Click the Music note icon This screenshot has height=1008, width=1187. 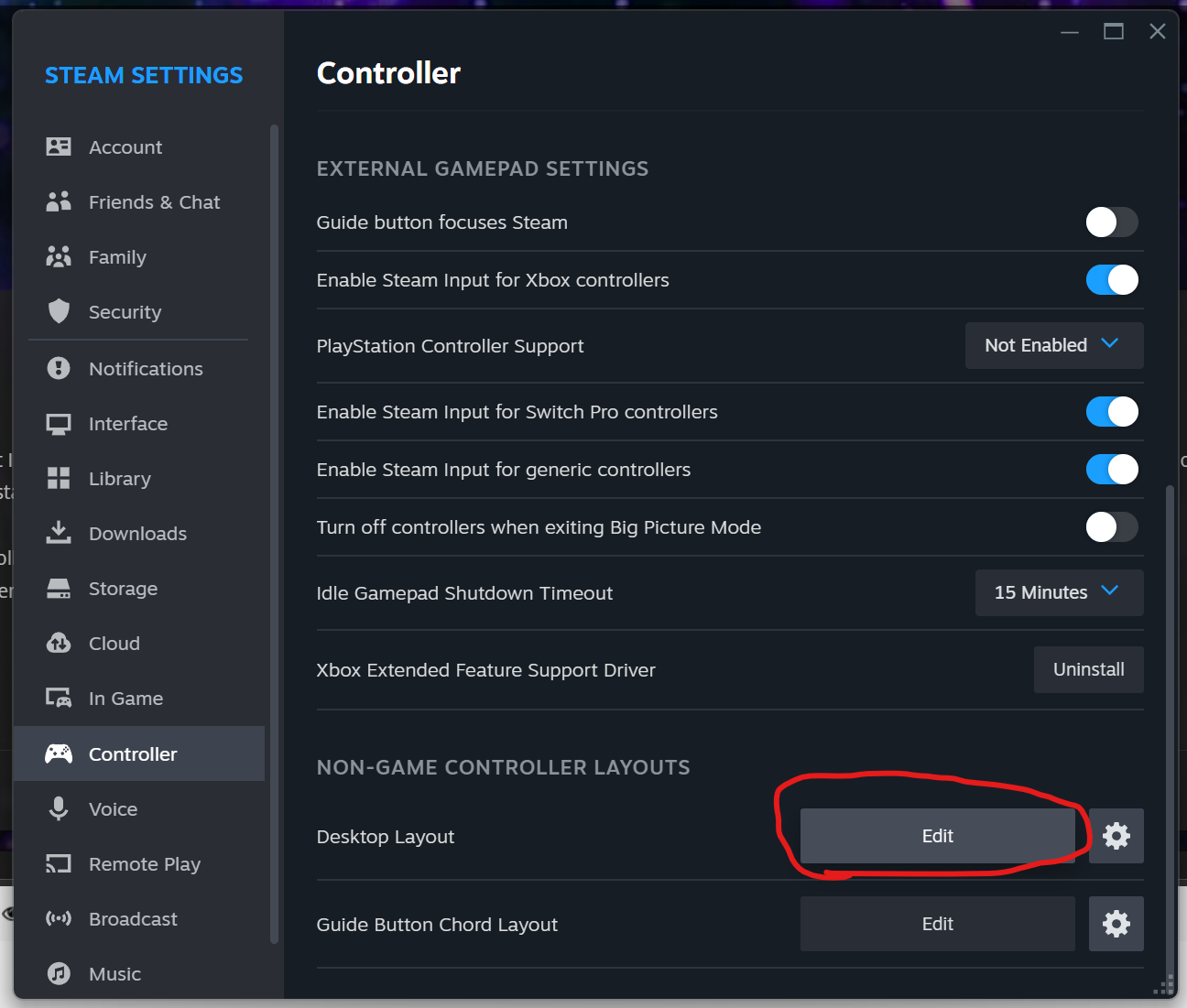(x=59, y=973)
